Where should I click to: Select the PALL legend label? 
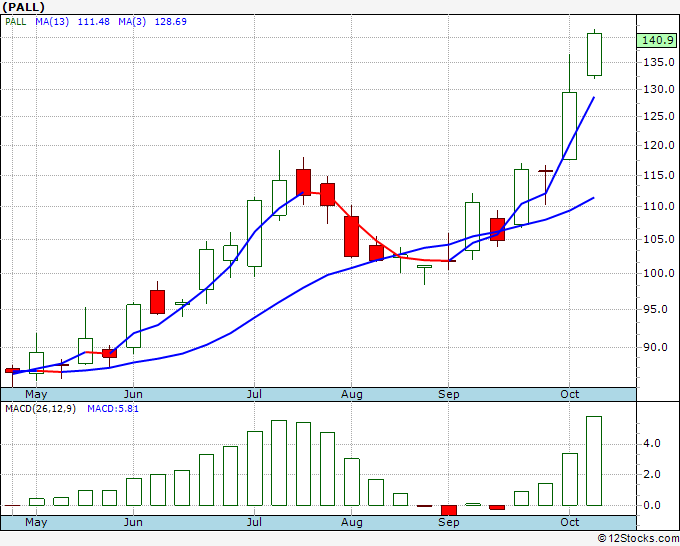point(16,22)
